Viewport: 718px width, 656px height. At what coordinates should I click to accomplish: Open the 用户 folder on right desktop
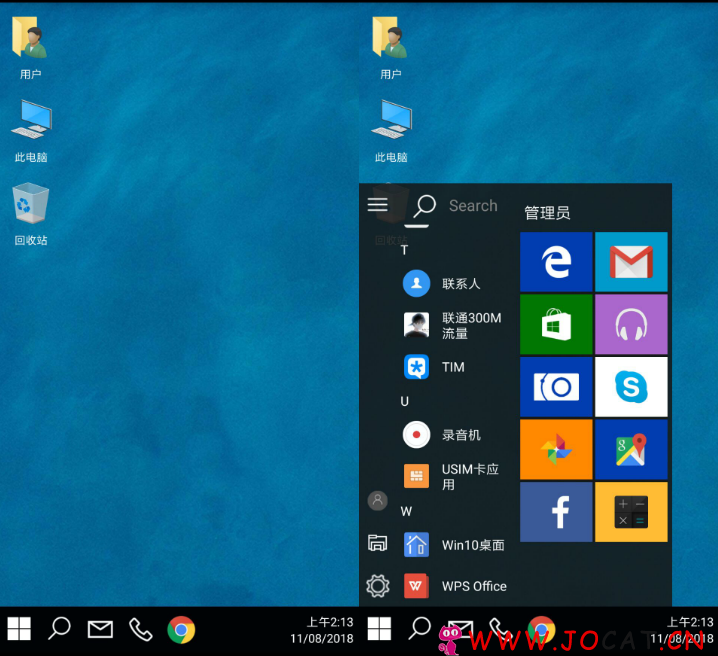point(390,48)
